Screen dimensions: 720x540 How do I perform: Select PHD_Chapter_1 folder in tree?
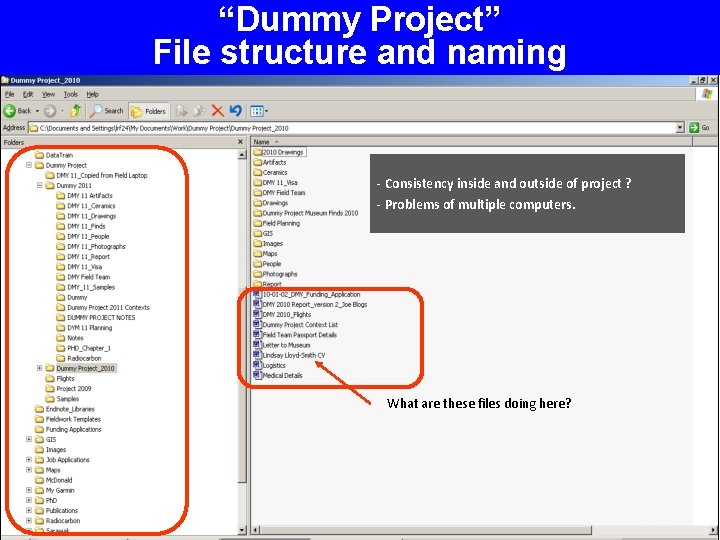pos(84,348)
